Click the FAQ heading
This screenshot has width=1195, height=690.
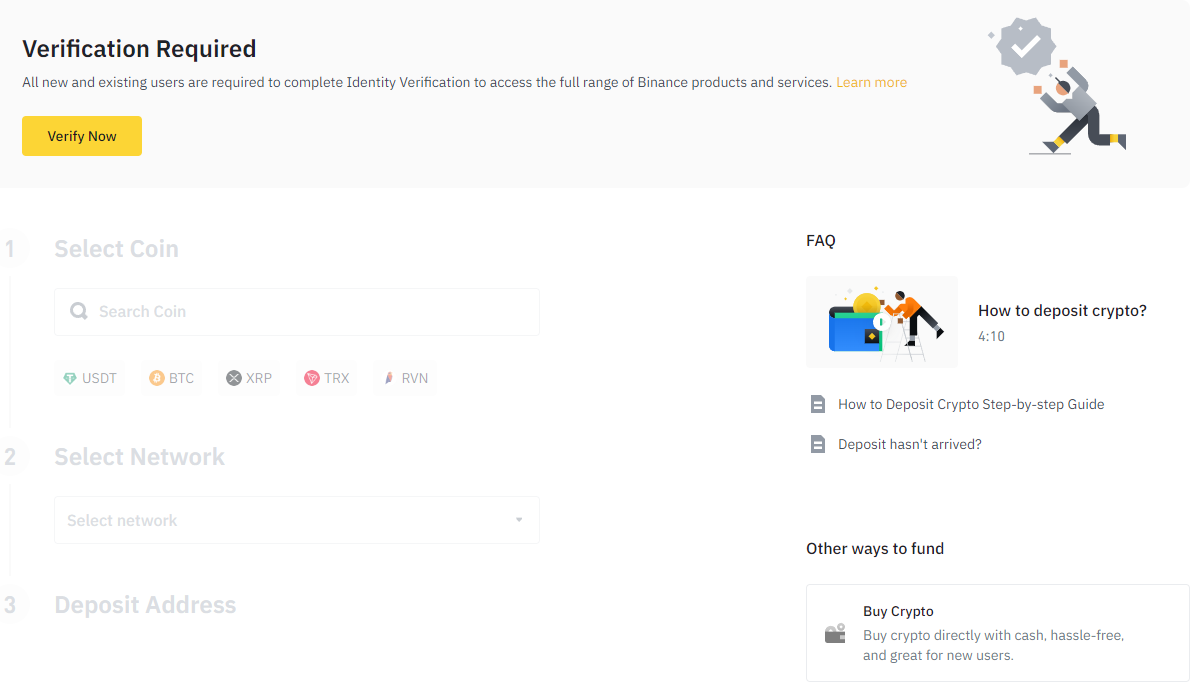[x=821, y=241]
